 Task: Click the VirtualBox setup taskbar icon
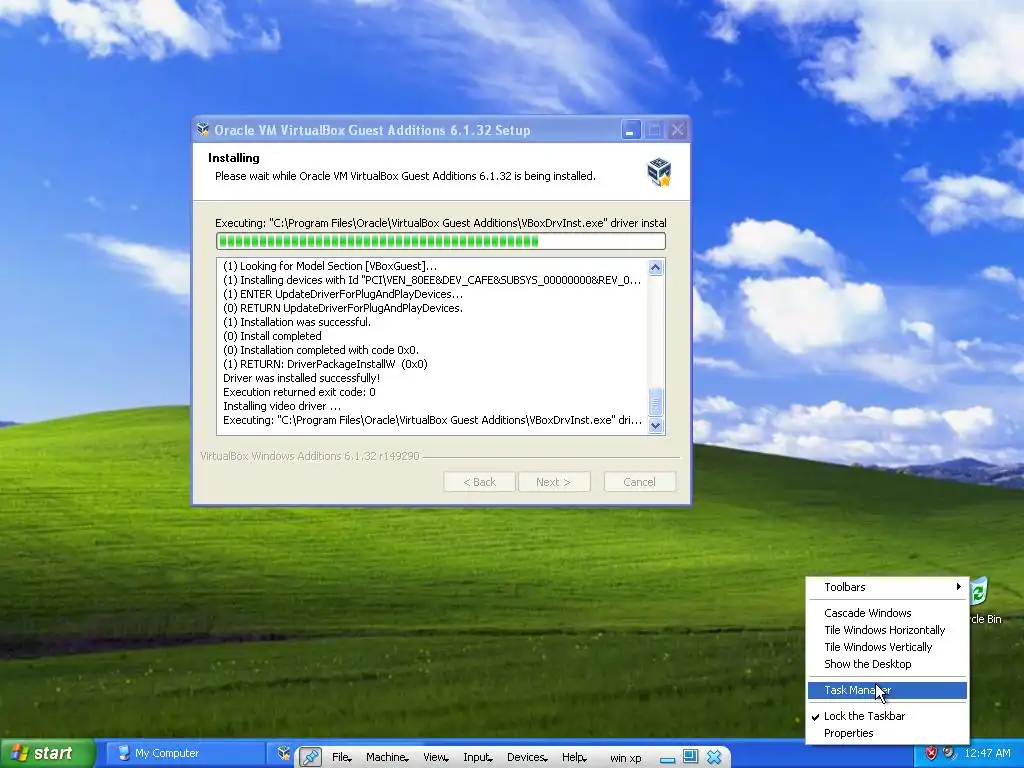[284, 753]
